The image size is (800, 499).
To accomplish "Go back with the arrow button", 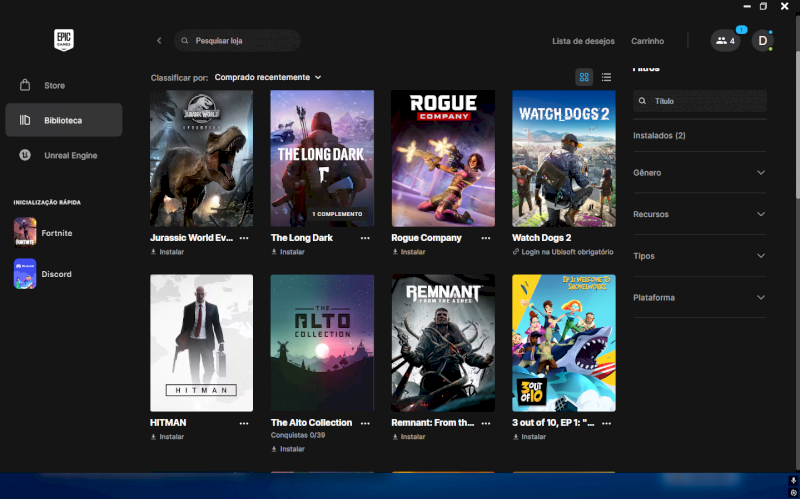I will click(x=159, y=40).
